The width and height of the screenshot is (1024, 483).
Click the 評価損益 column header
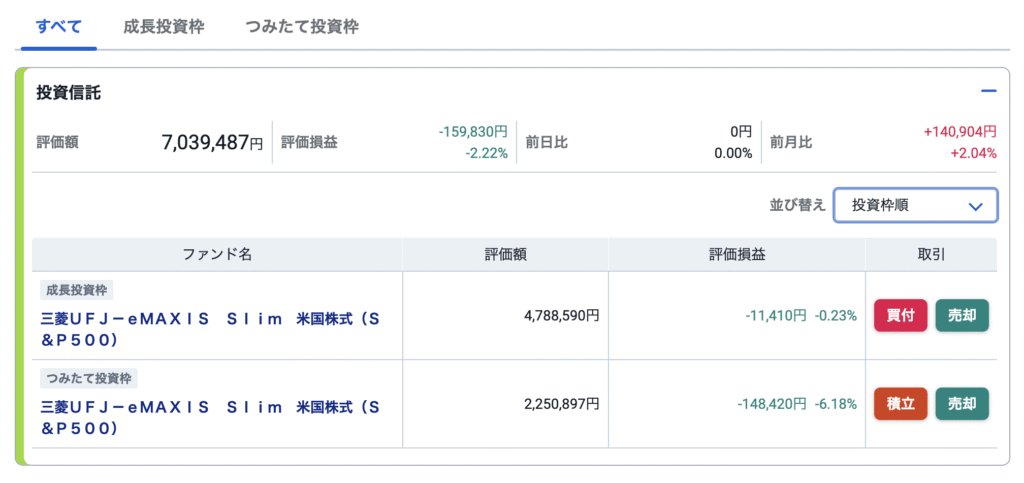(x=737, y=255)
